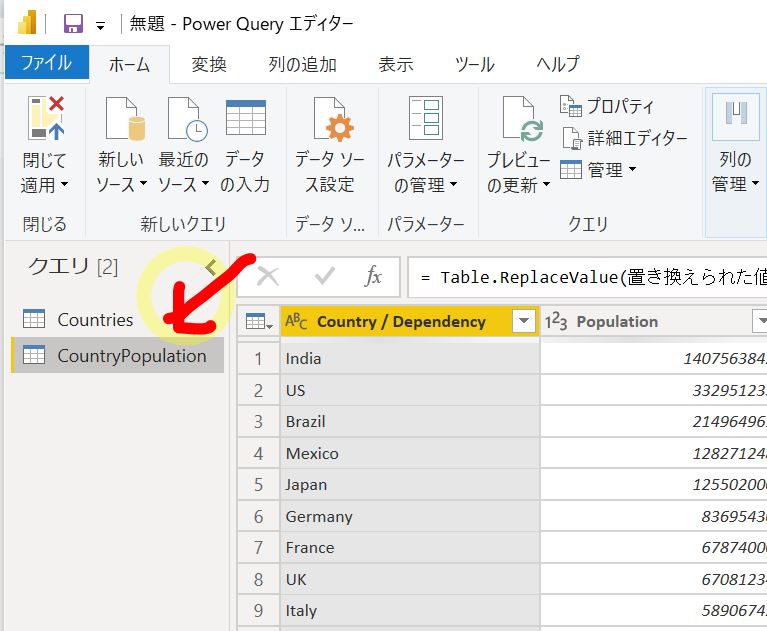
Task: Select the France cell
Action: click(410, 548)
